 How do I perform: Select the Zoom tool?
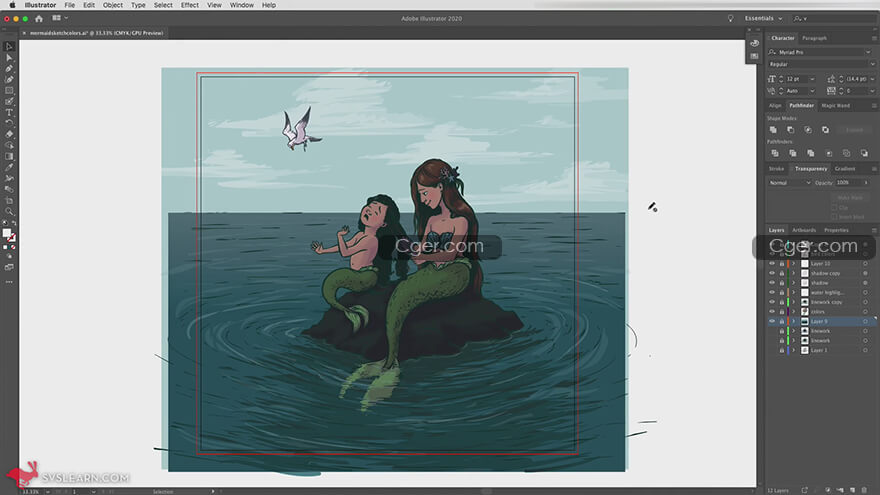point(9,212)
